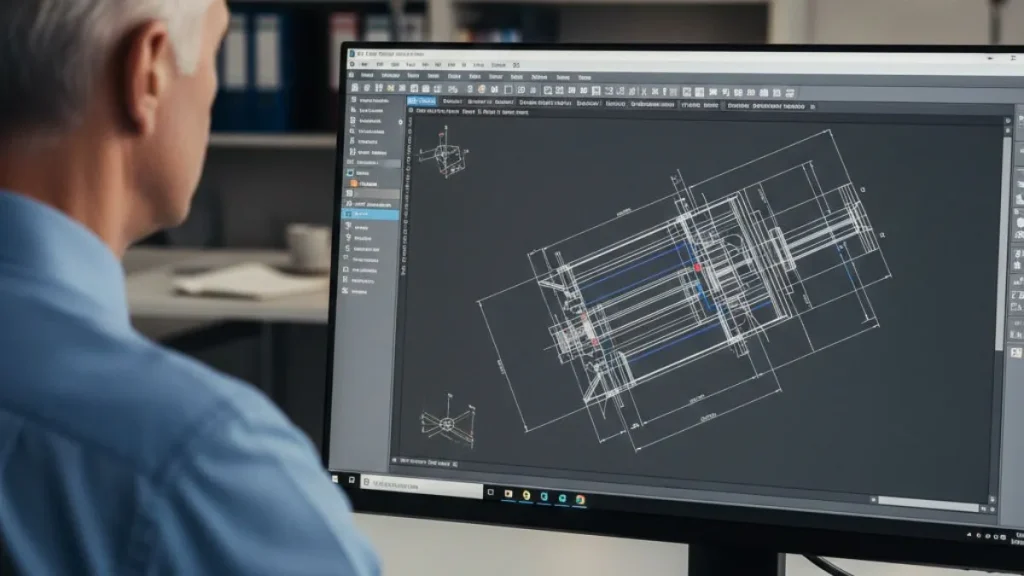Image resolution: width=1024 pixels, height=576 pixels.
Task: Select the blue-highlighted row in the left sidebar
Action: [x=371, y=214]
